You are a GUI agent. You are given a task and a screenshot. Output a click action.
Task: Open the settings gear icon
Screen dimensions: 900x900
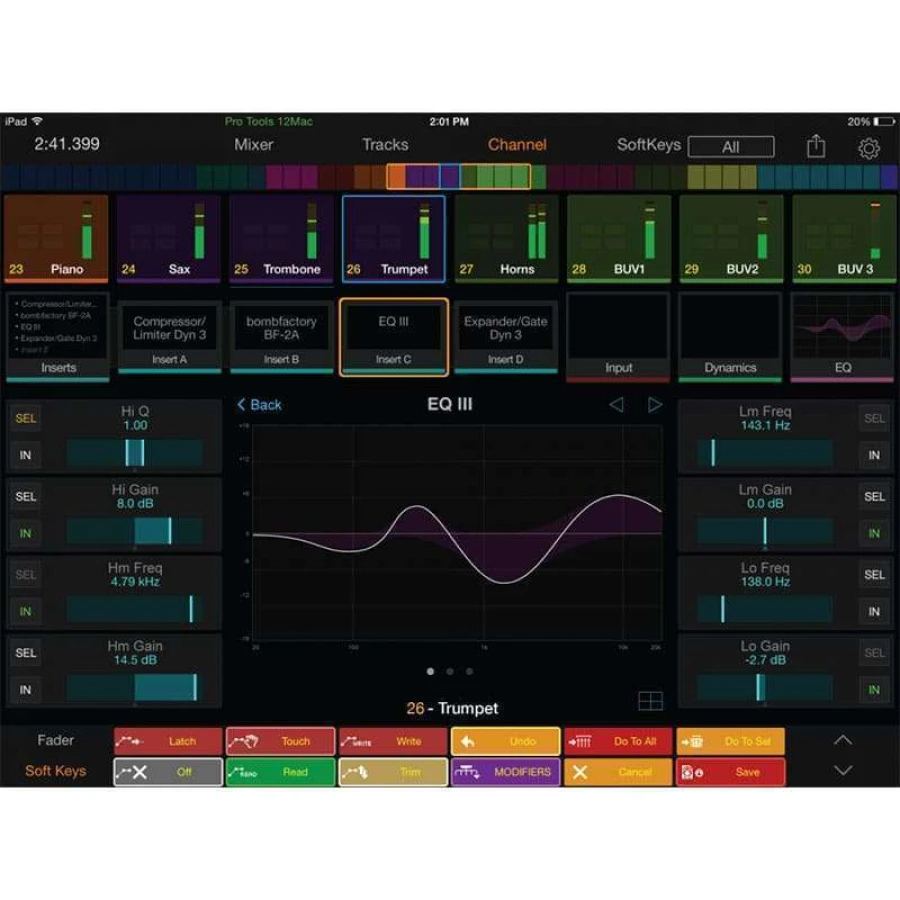868,148
